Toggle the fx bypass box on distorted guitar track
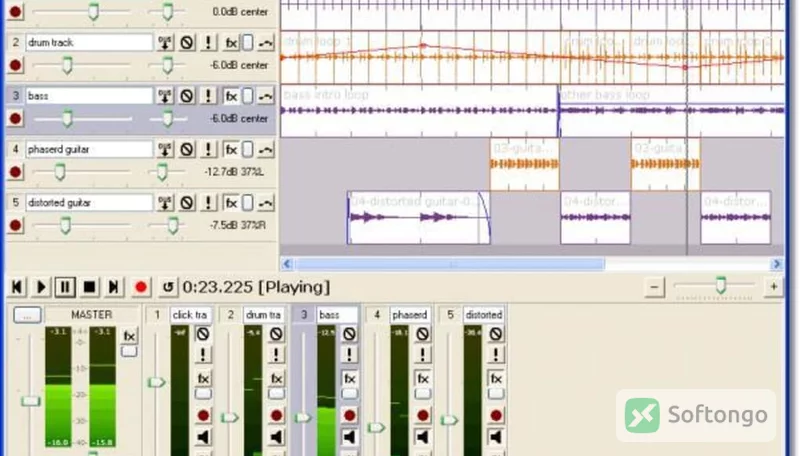800x456 pixels. pyautogui.click(x=247, y=203)
